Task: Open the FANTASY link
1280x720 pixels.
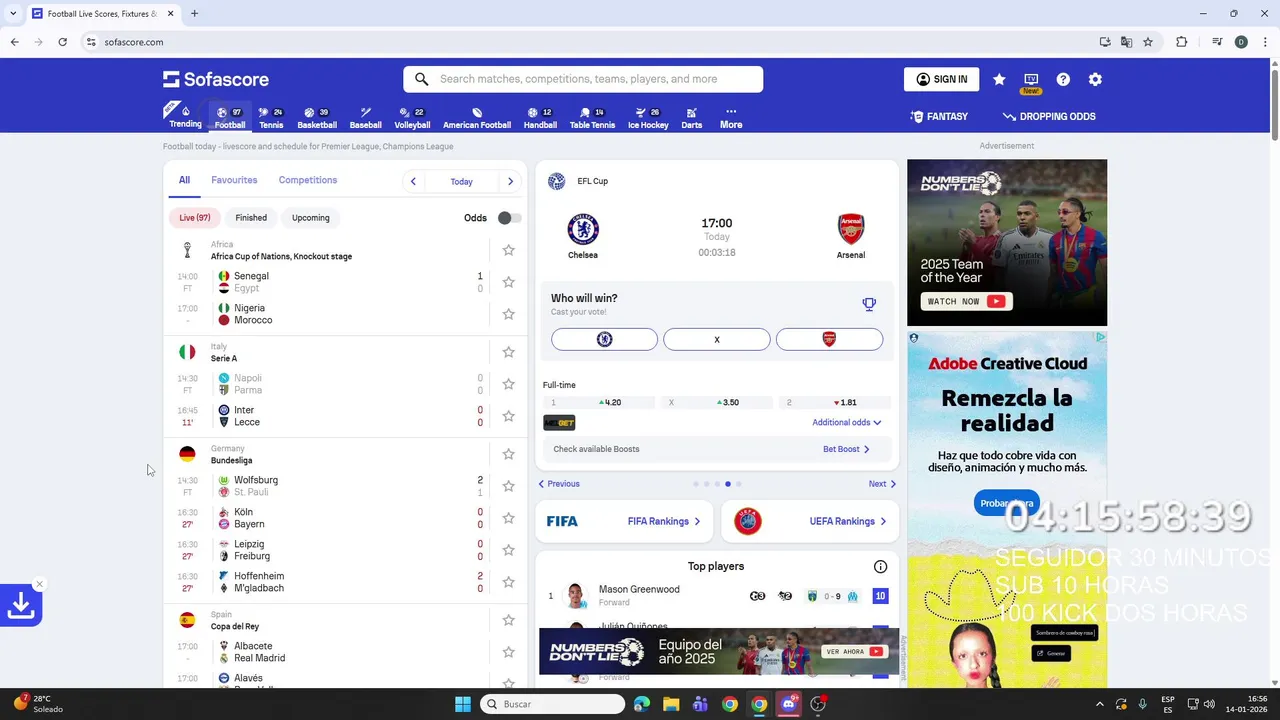Action: coord(939,116)
